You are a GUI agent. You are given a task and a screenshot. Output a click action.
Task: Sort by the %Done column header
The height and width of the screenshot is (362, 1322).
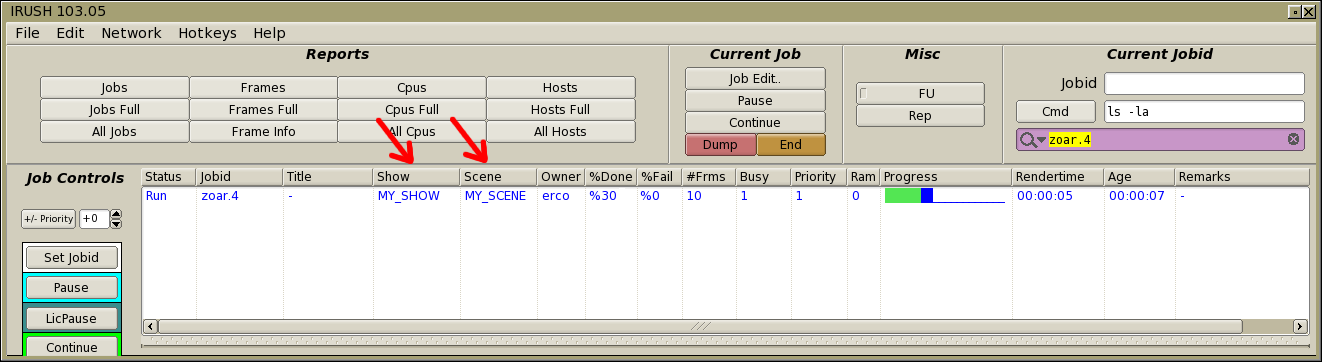[610, 177]
